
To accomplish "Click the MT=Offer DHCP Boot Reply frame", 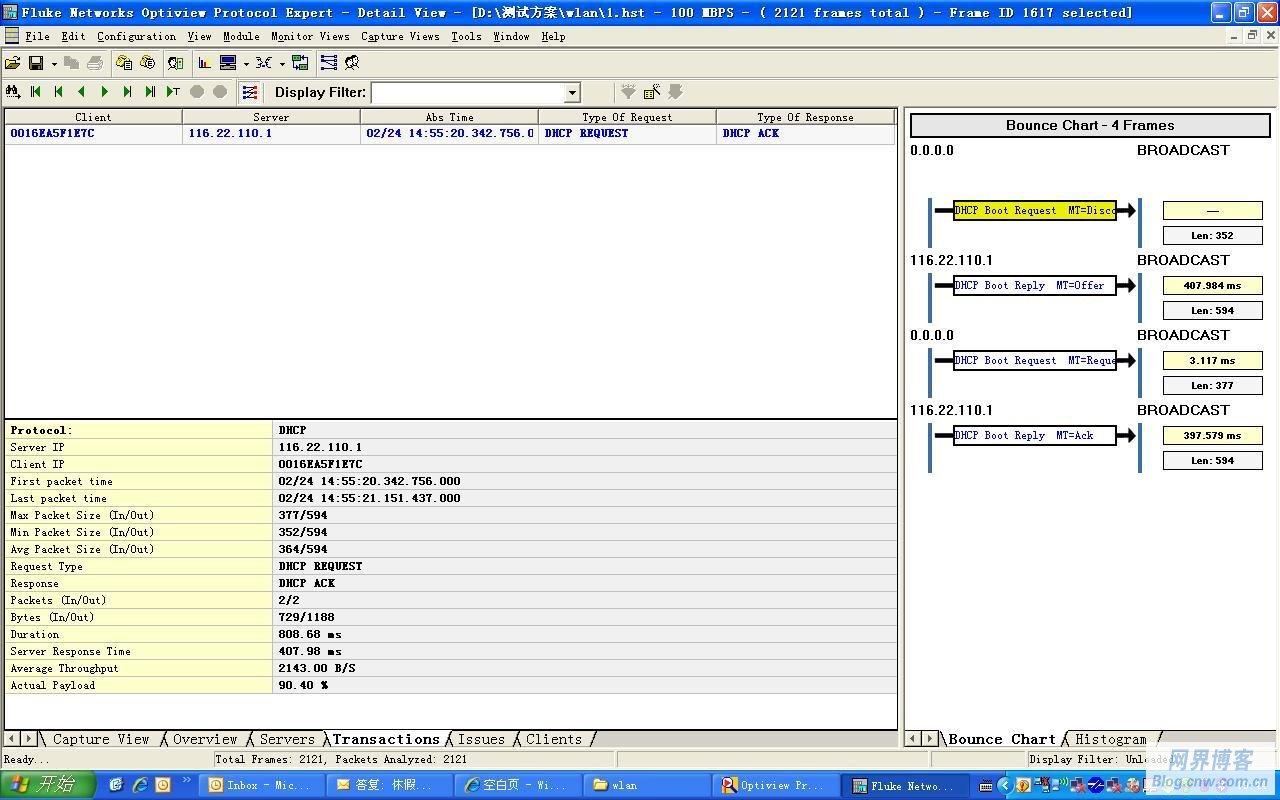I will pyautogui.click(x=1034, y=285).
